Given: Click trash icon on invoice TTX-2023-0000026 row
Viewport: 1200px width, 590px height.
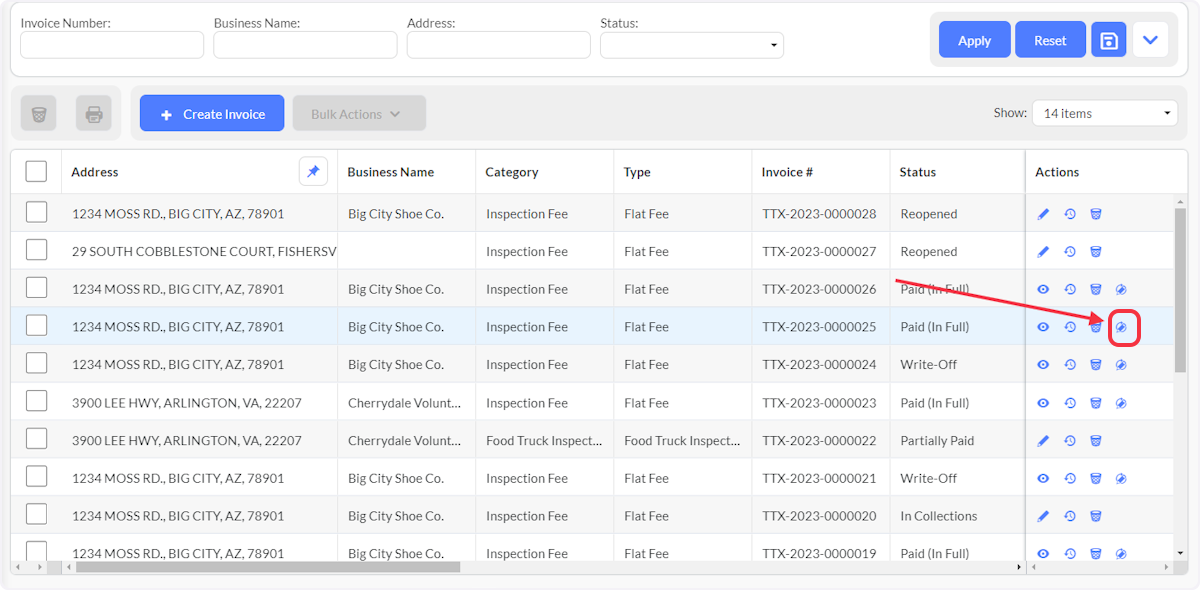Looking at the screenshot, I should point(1095,289).
